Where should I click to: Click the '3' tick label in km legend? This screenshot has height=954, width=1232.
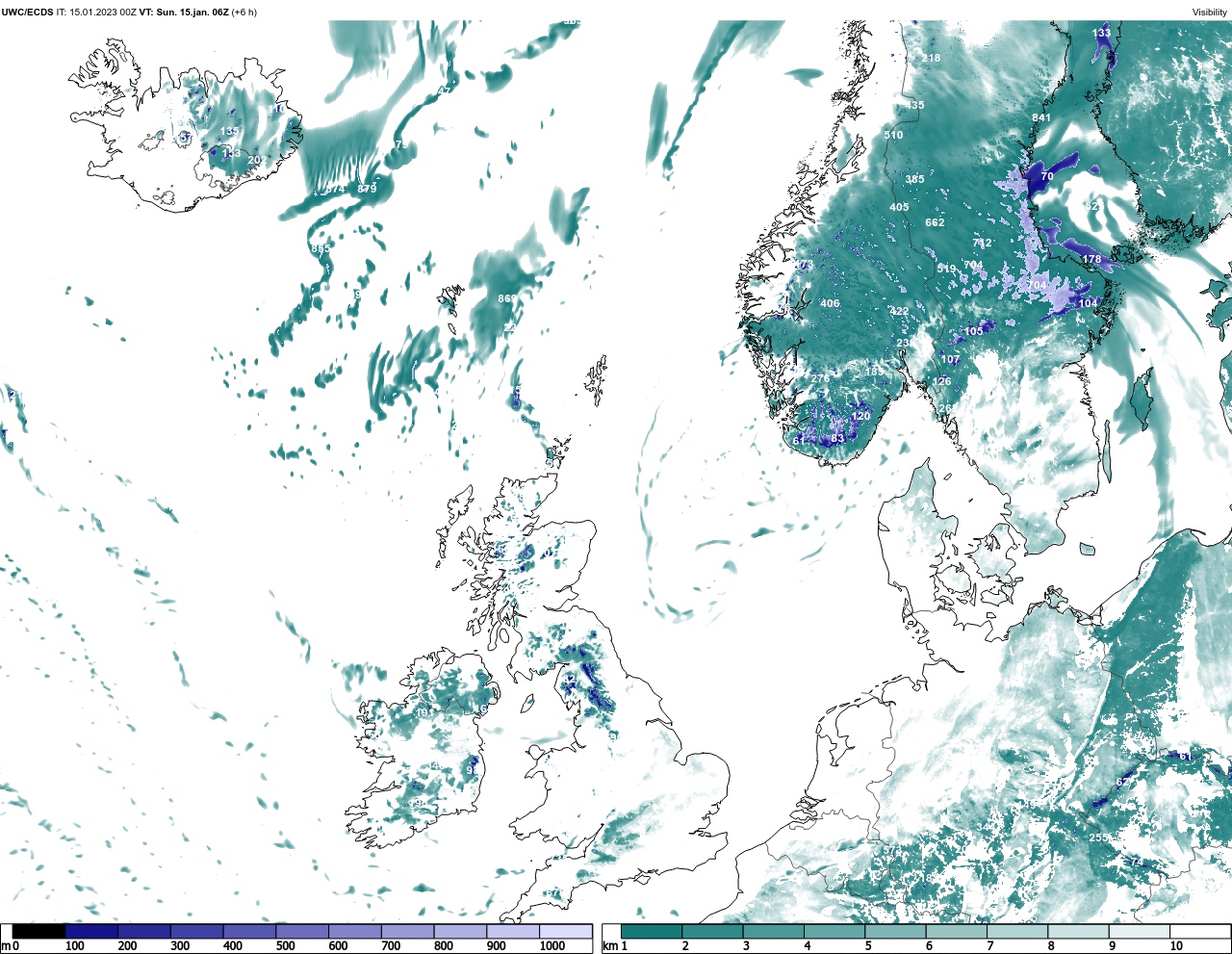[x=746, y=946]
